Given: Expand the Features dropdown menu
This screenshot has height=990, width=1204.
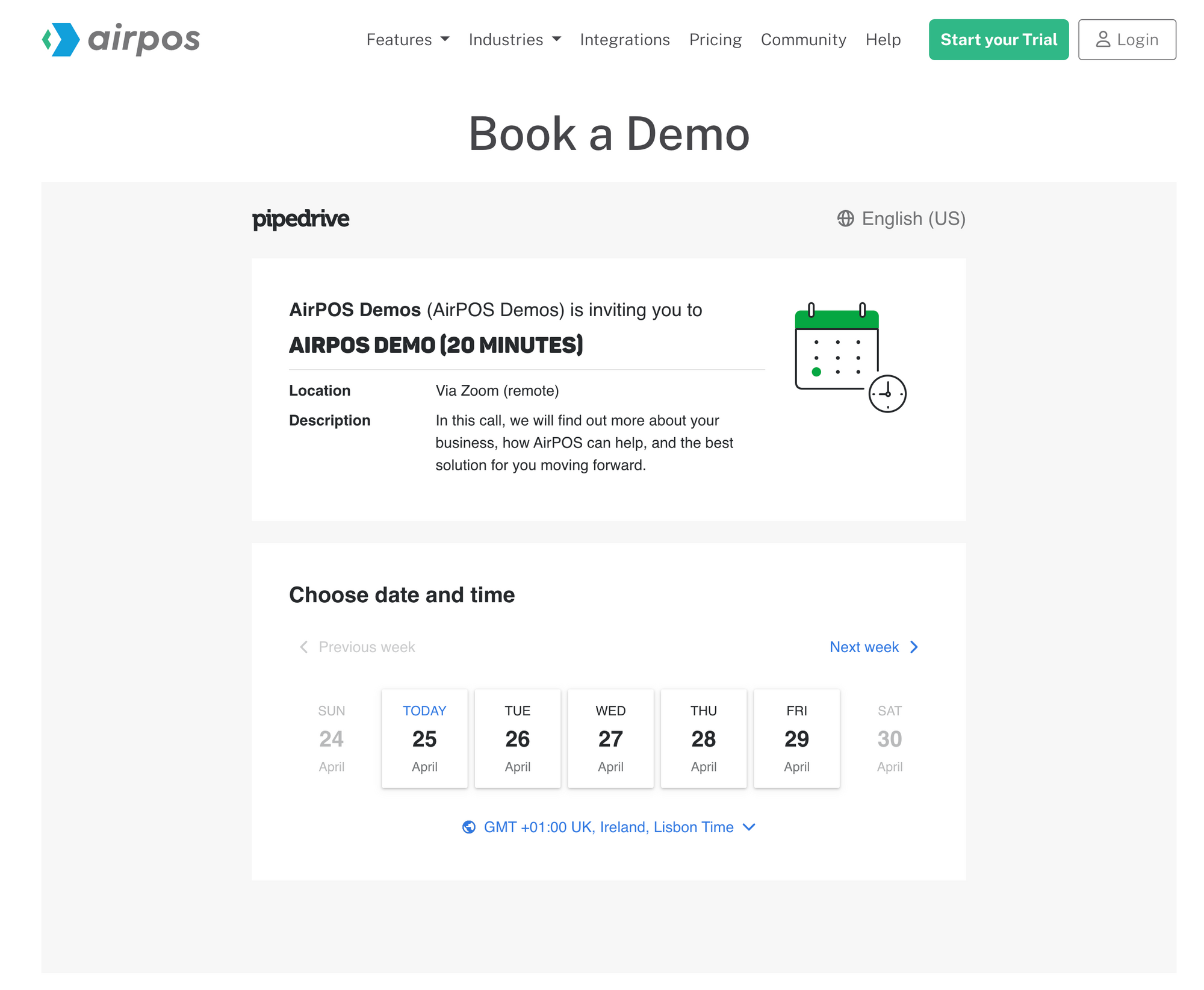Looking at the screenshot, I should click(408, 40).
